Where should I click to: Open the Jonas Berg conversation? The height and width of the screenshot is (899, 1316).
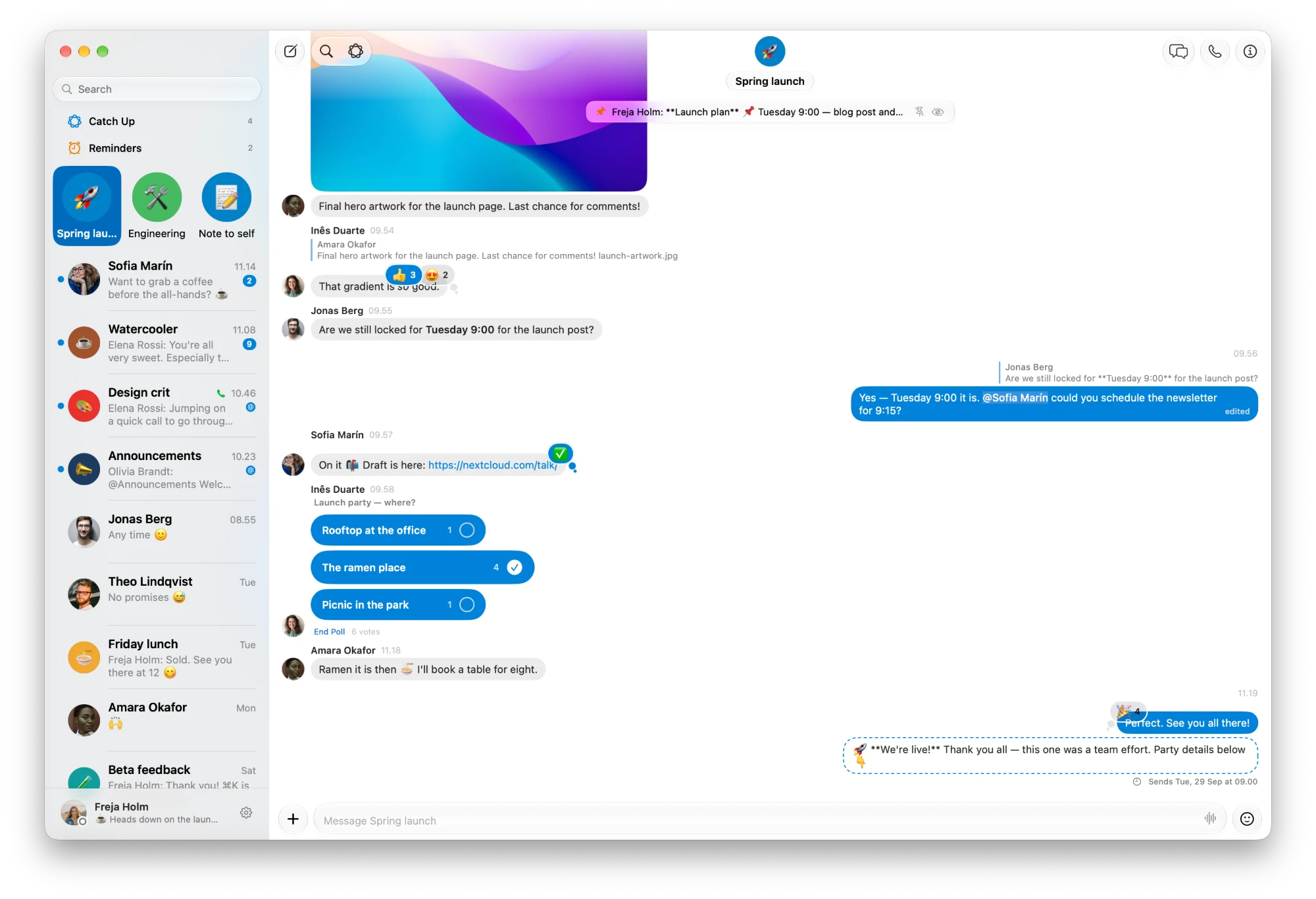[x=157, y=530]
